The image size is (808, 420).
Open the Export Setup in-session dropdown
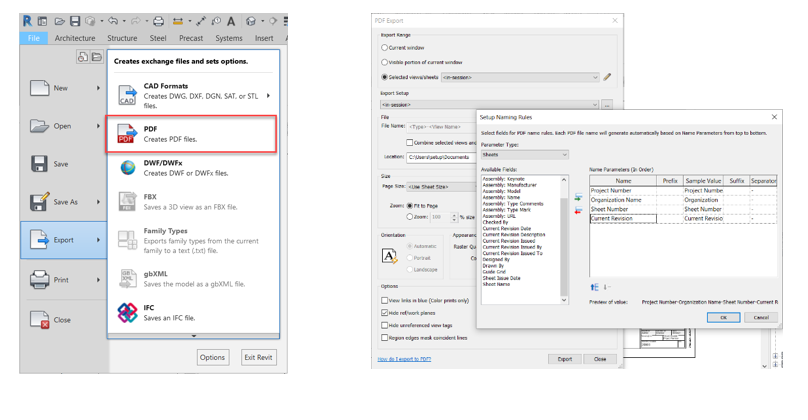pyautogui.click(x=490, y=105)
